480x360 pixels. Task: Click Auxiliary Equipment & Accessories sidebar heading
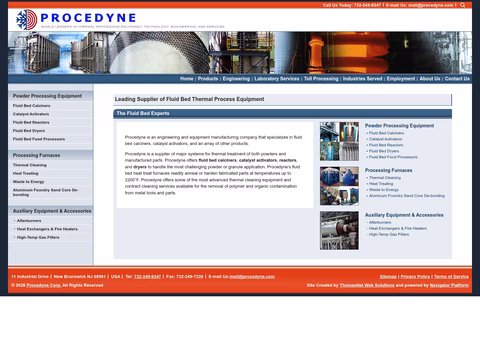(x=52, y=211)
